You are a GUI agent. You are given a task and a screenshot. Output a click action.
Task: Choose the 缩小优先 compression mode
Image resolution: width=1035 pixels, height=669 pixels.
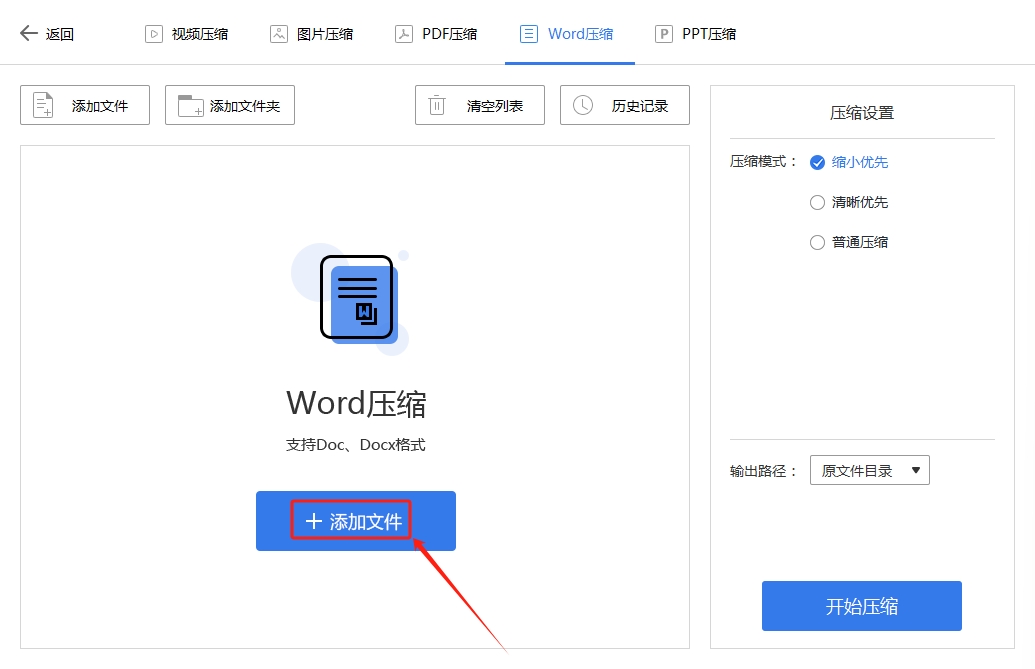point(849,162)
